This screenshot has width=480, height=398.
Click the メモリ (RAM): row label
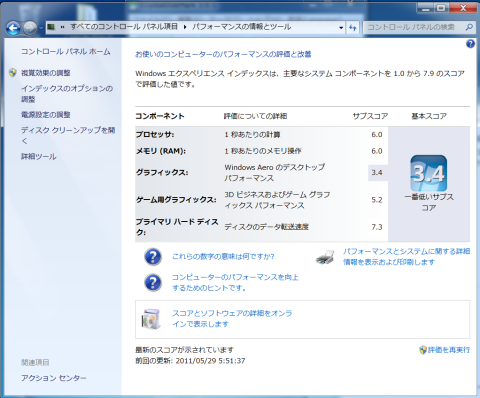161,151
